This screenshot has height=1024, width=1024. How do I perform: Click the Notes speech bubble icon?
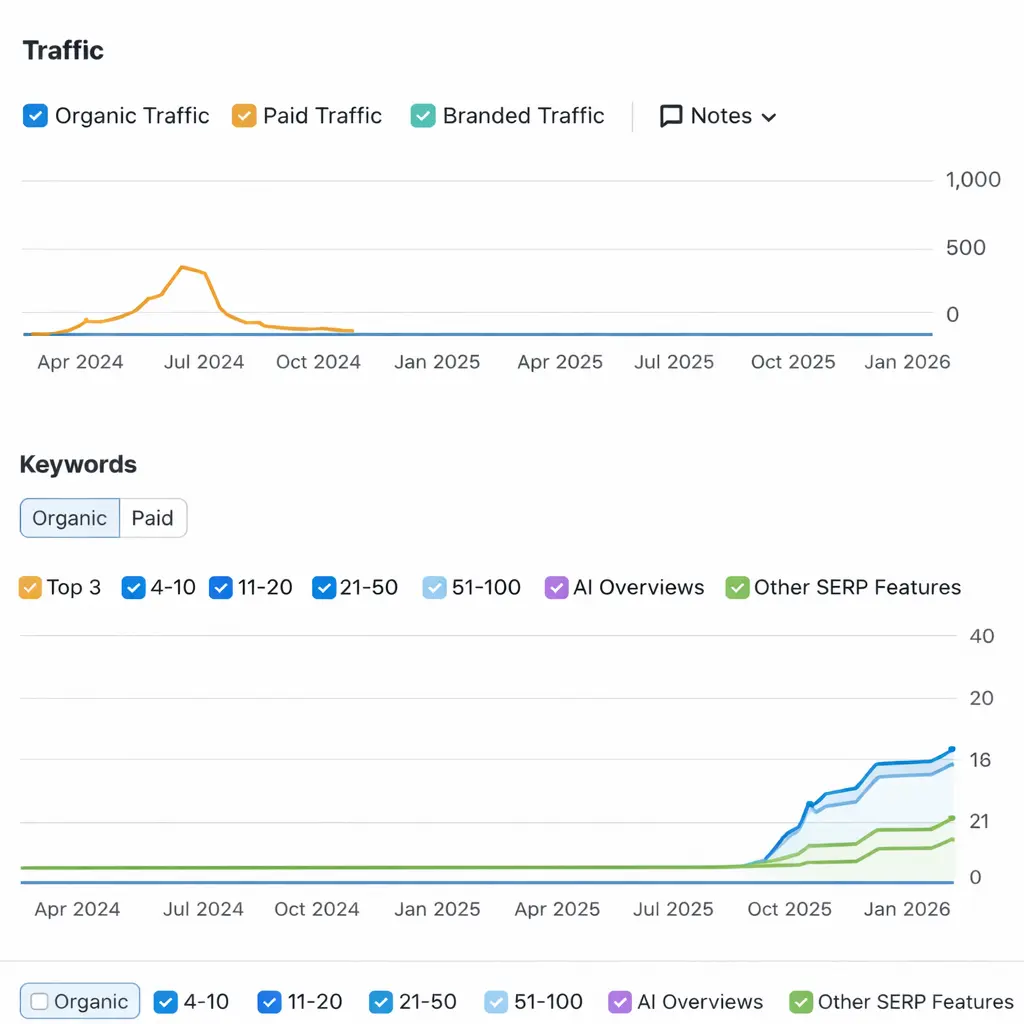point(671,116)
